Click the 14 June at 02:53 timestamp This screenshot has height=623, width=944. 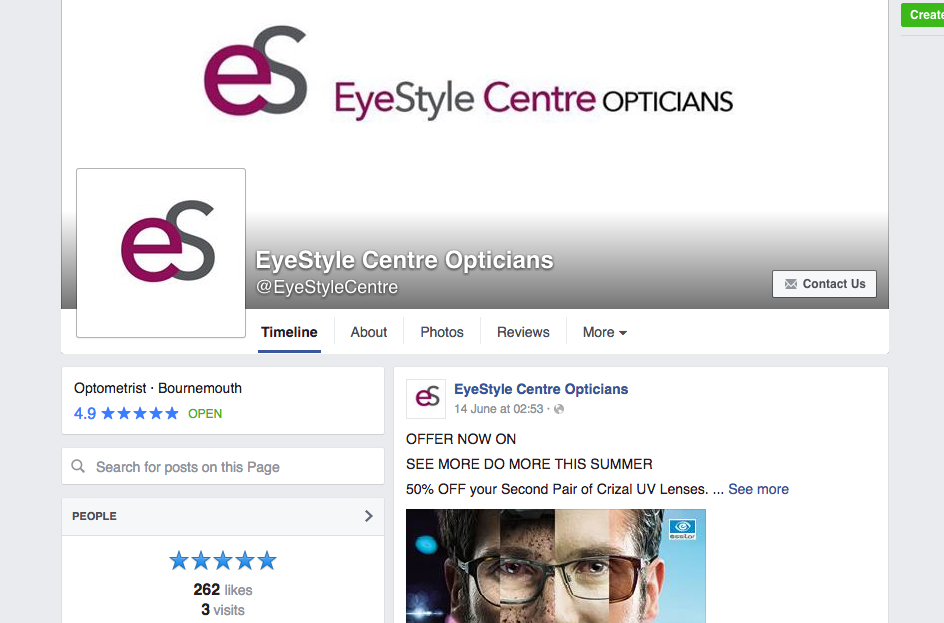coord(498,409)
